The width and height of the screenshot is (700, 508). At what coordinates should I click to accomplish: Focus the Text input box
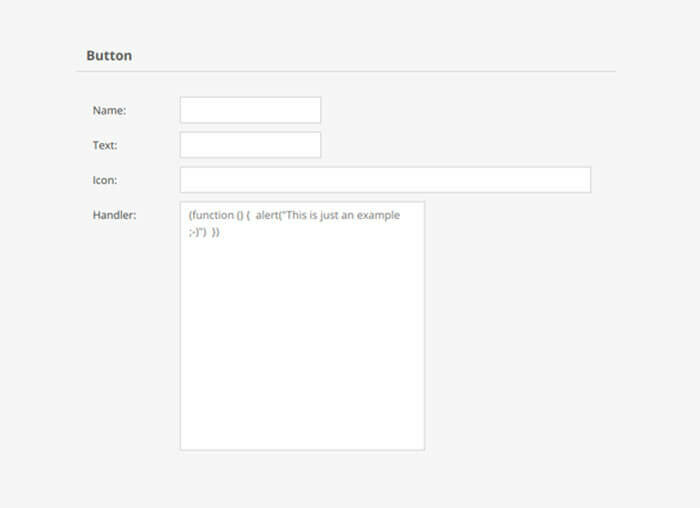click(250, 145)
